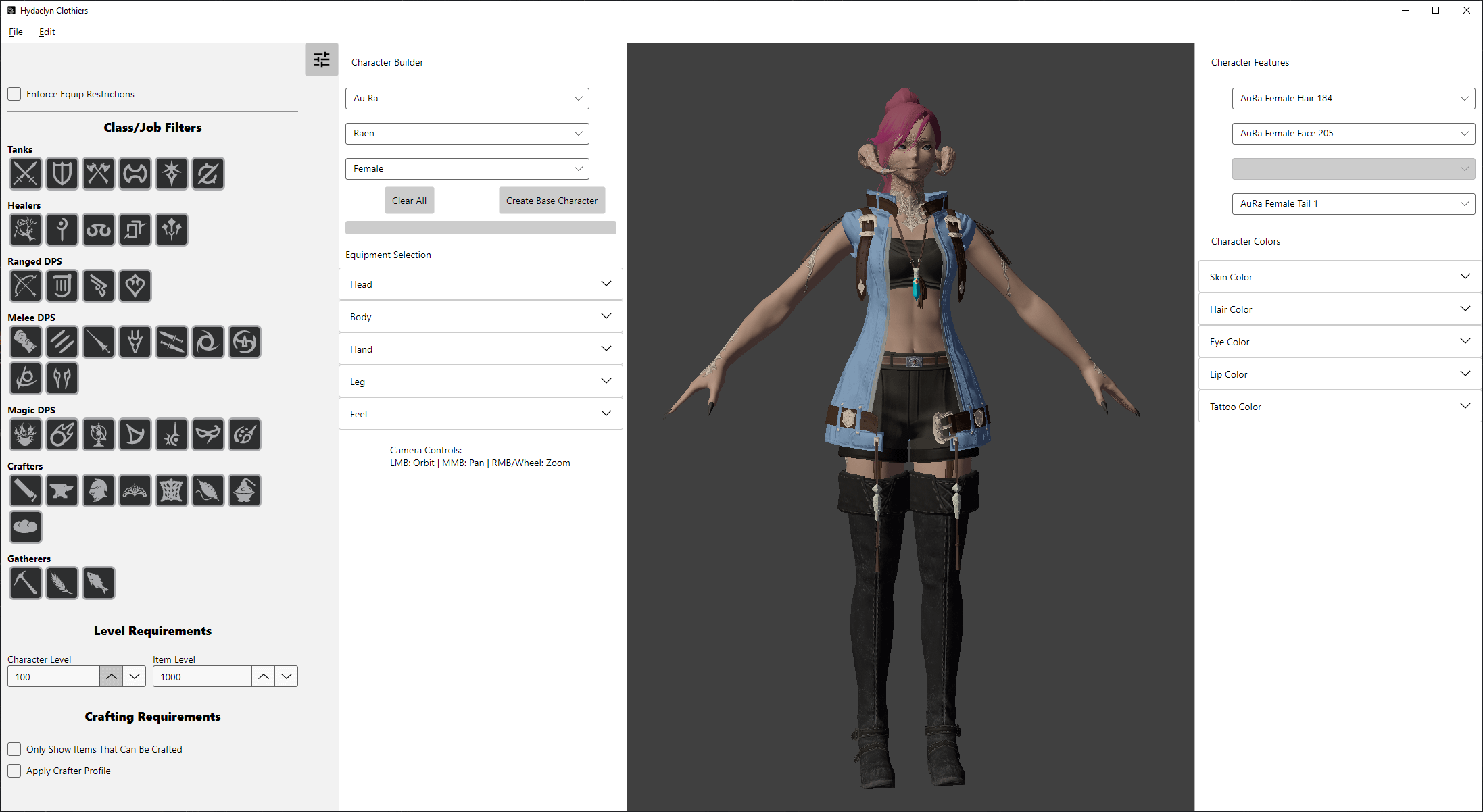Toggle the Dragoon helm filter icon
The image size is (1483, 812).
coord(135,342)
